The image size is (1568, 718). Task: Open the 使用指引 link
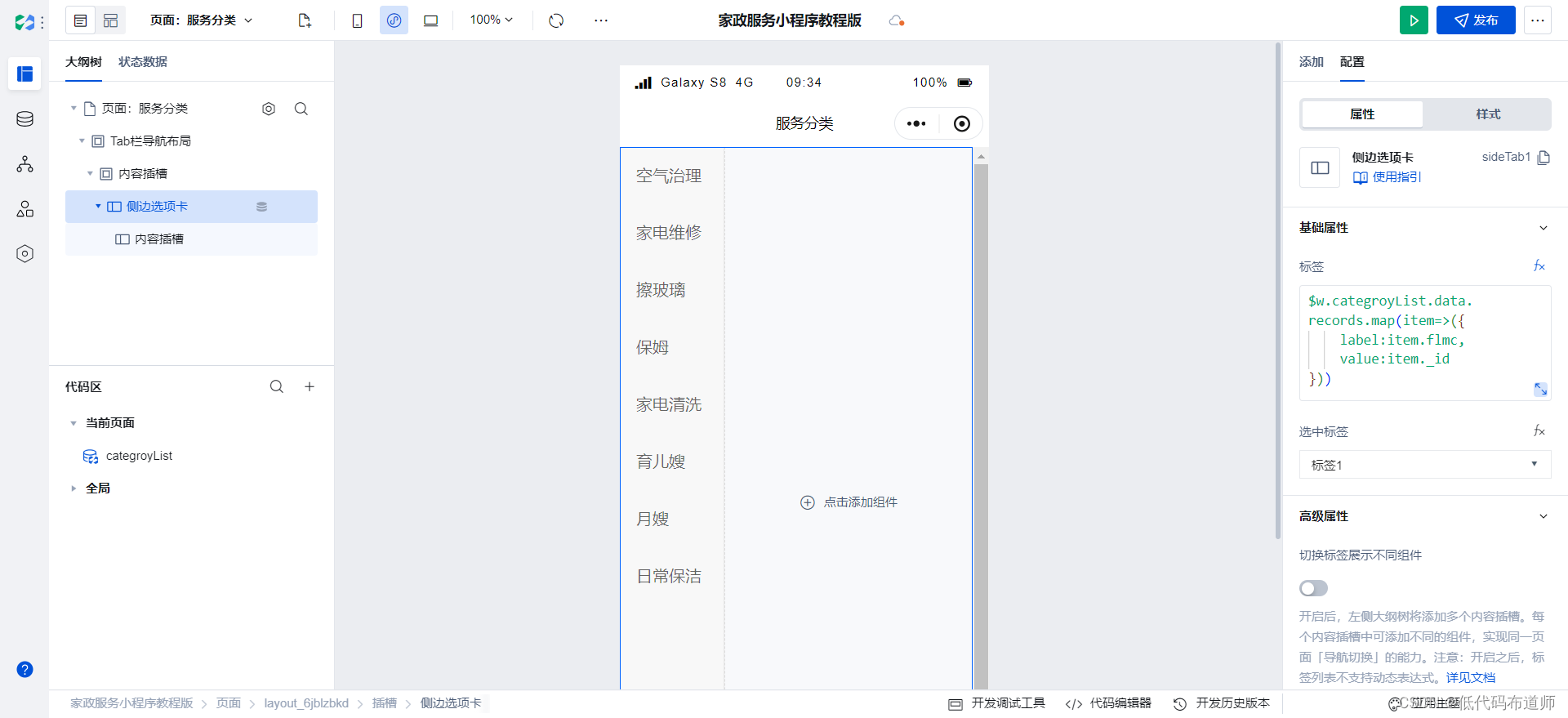pos(1388,177)
